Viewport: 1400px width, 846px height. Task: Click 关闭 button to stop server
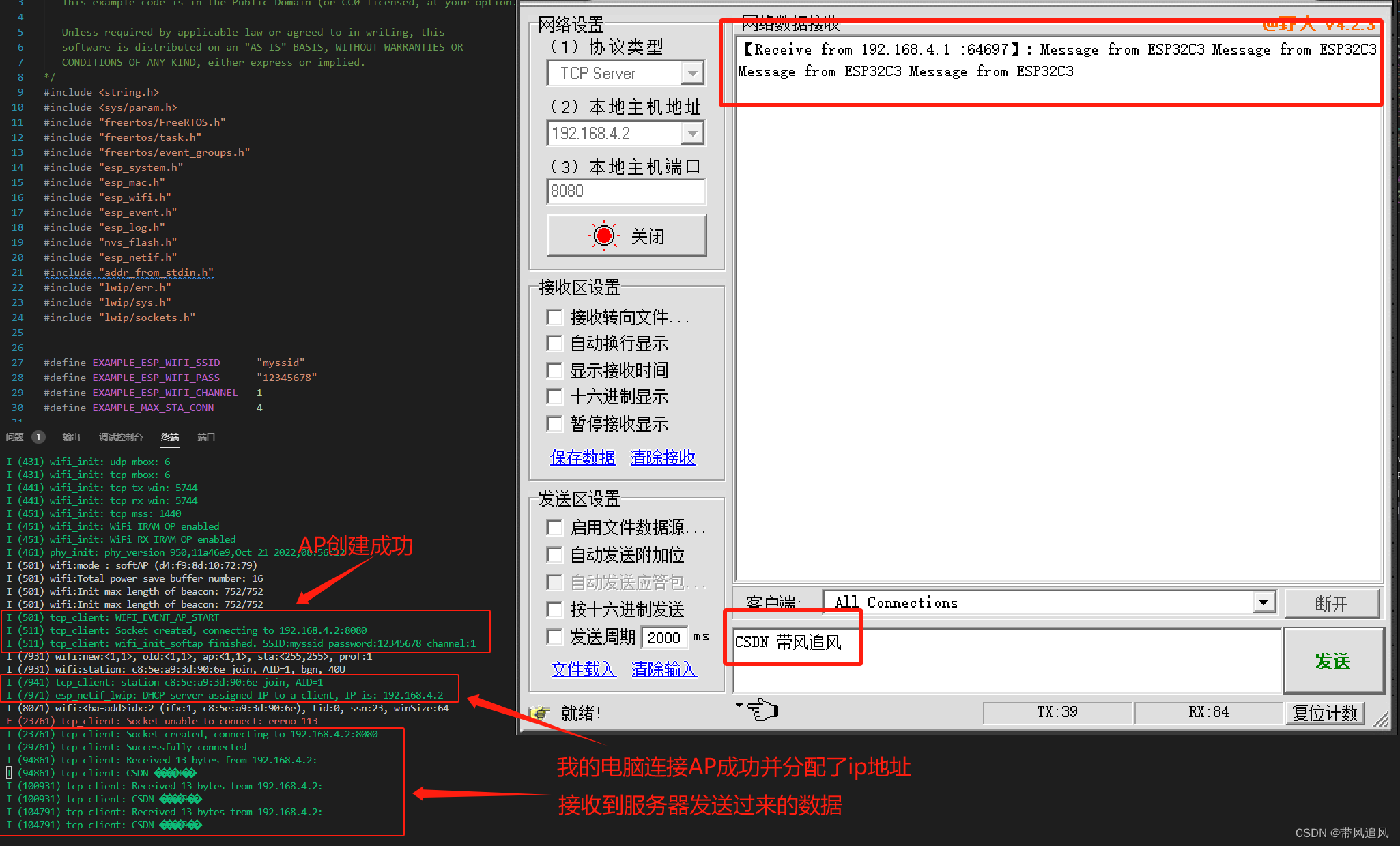[627, 236]
